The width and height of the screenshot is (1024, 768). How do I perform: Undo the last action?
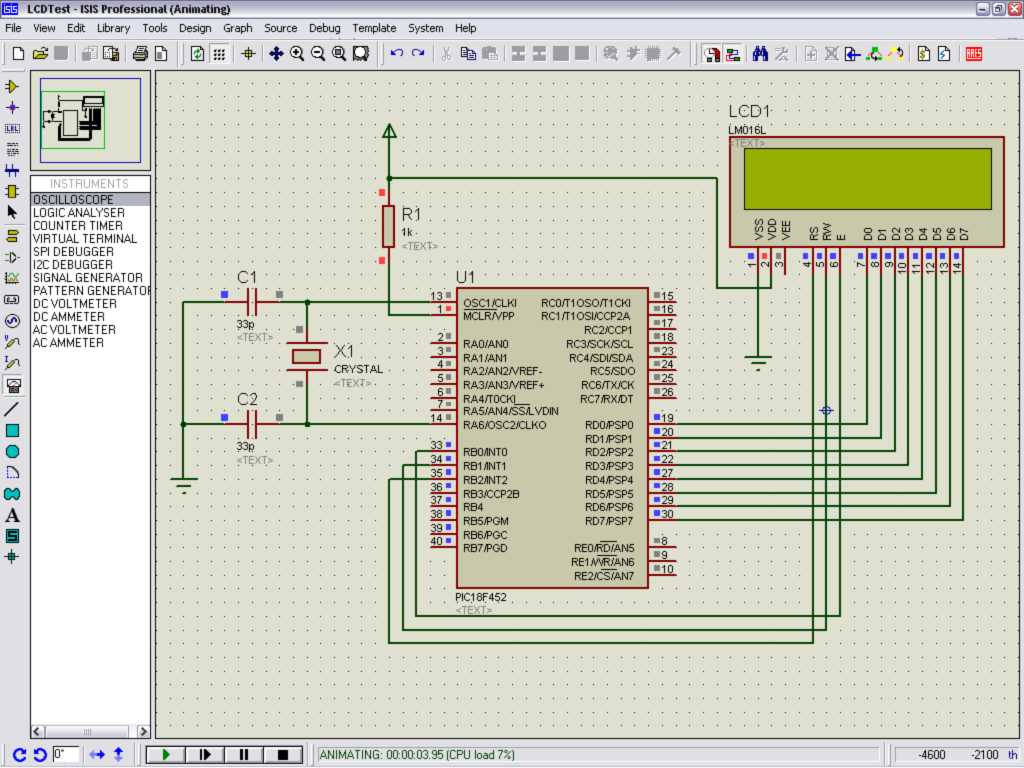[396, 54]
